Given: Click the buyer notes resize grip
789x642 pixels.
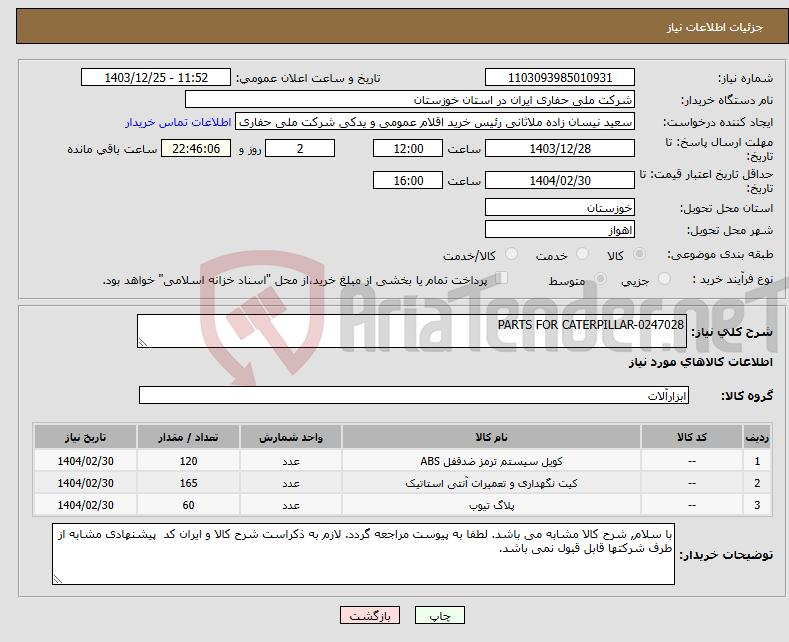Looking at the screenshot, I should coord(58,579).
